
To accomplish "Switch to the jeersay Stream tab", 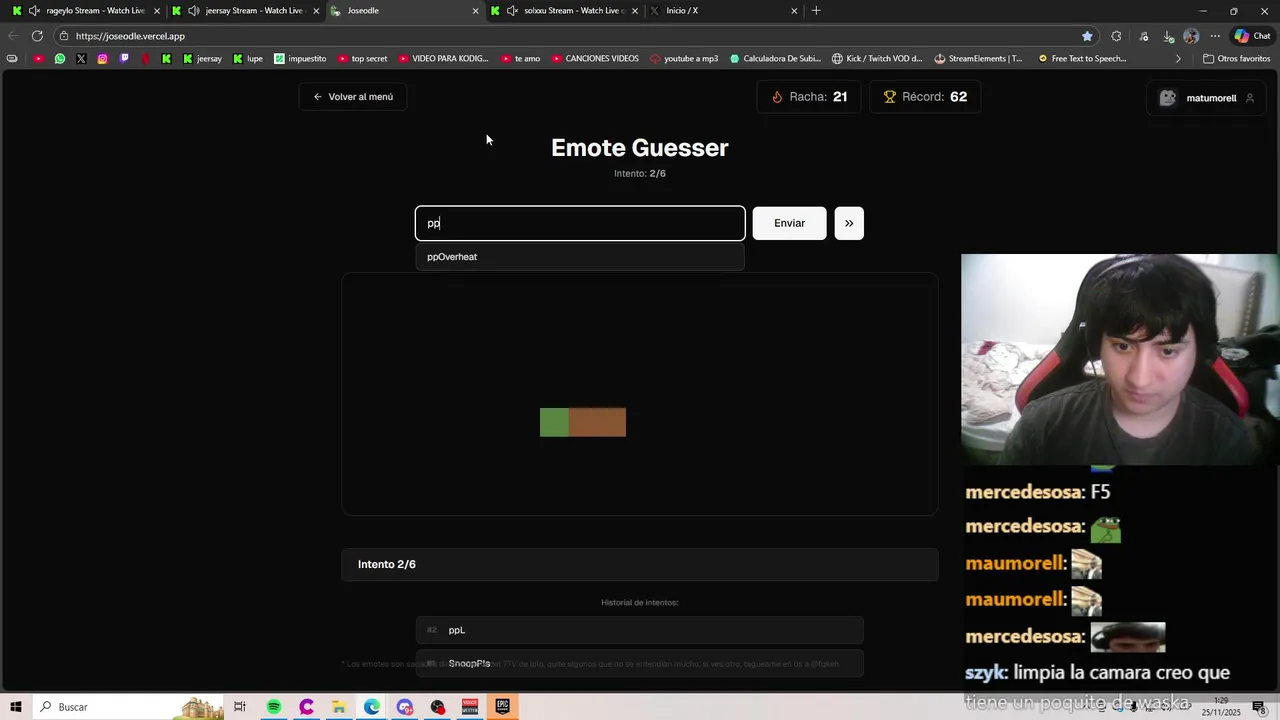I will click(245, 11).
